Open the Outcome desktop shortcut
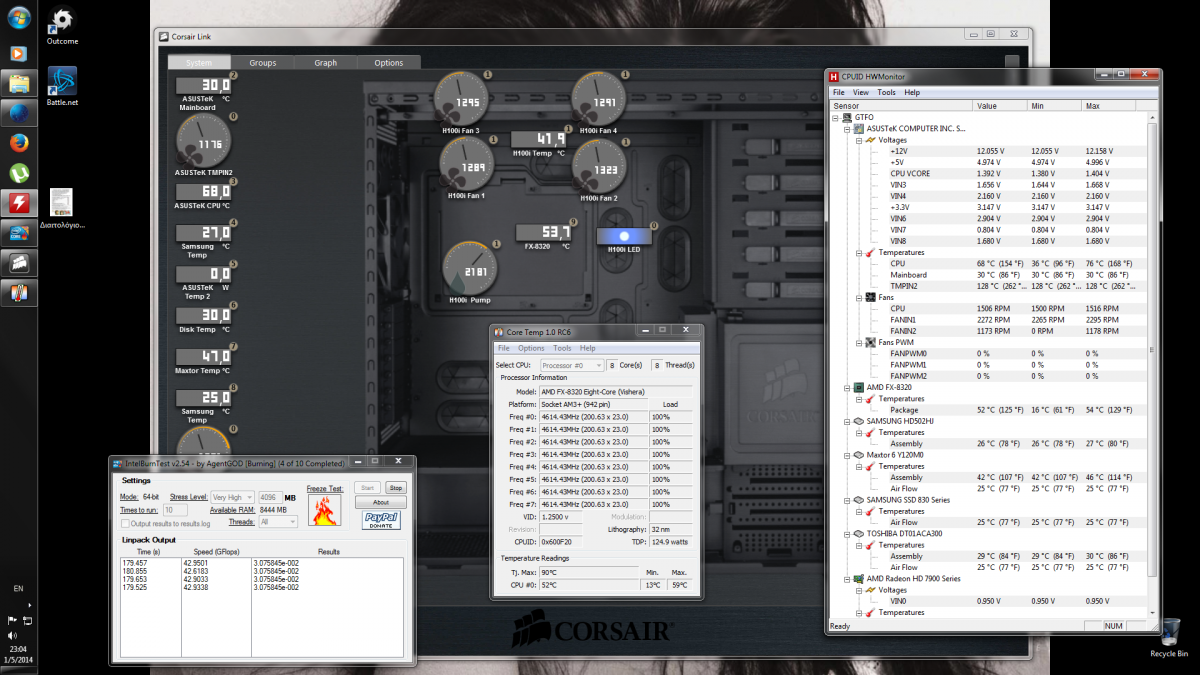This screenshot has height=675, width=1200. point(62,27)
